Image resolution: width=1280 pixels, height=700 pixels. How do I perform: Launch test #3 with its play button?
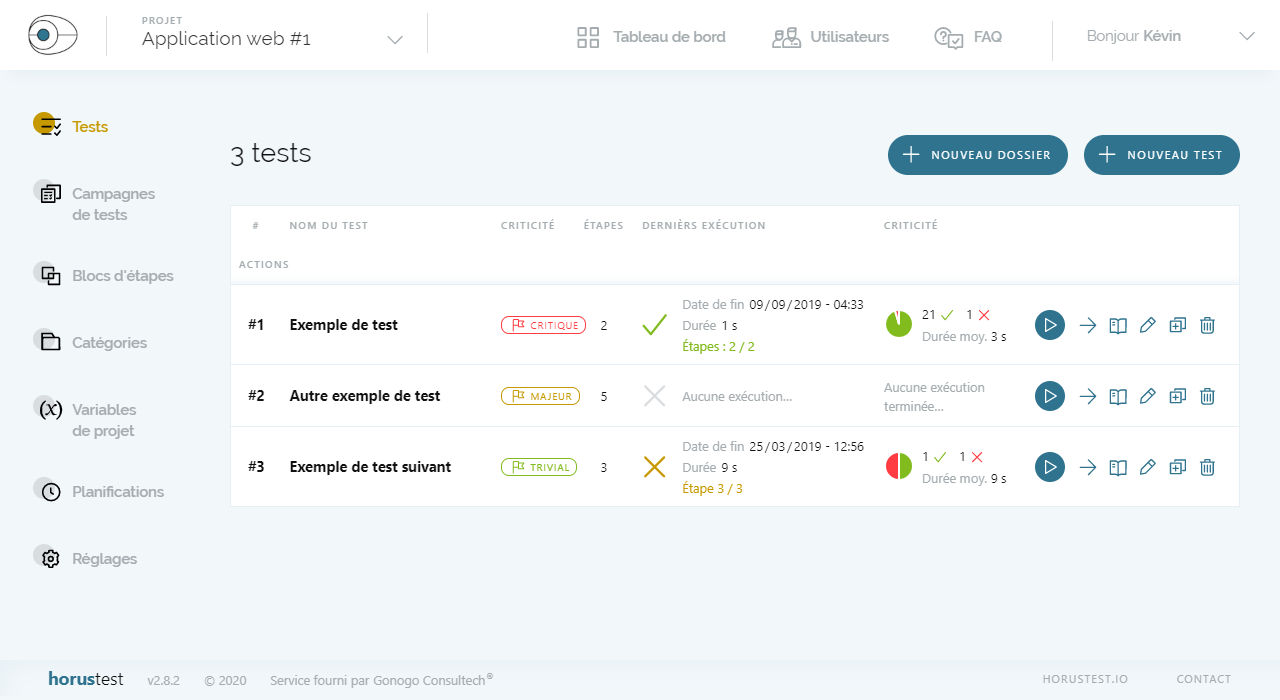coord(1049,467)
